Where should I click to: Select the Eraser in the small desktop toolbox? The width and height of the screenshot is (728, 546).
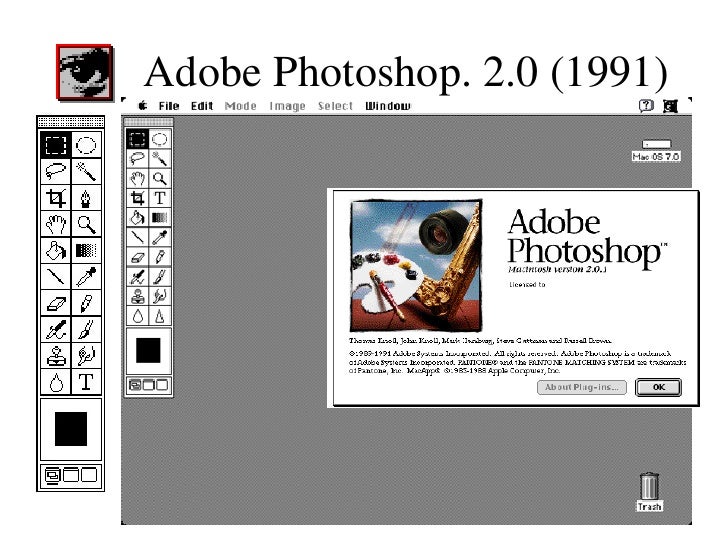tap(137, 257)
